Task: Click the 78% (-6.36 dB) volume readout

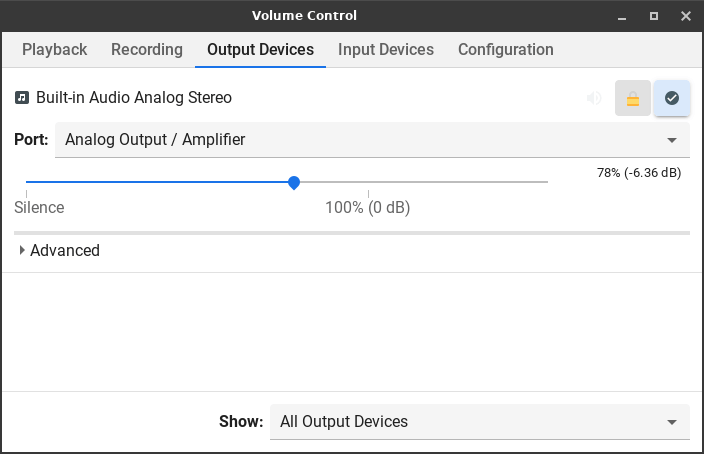Action: coord(639,173)
